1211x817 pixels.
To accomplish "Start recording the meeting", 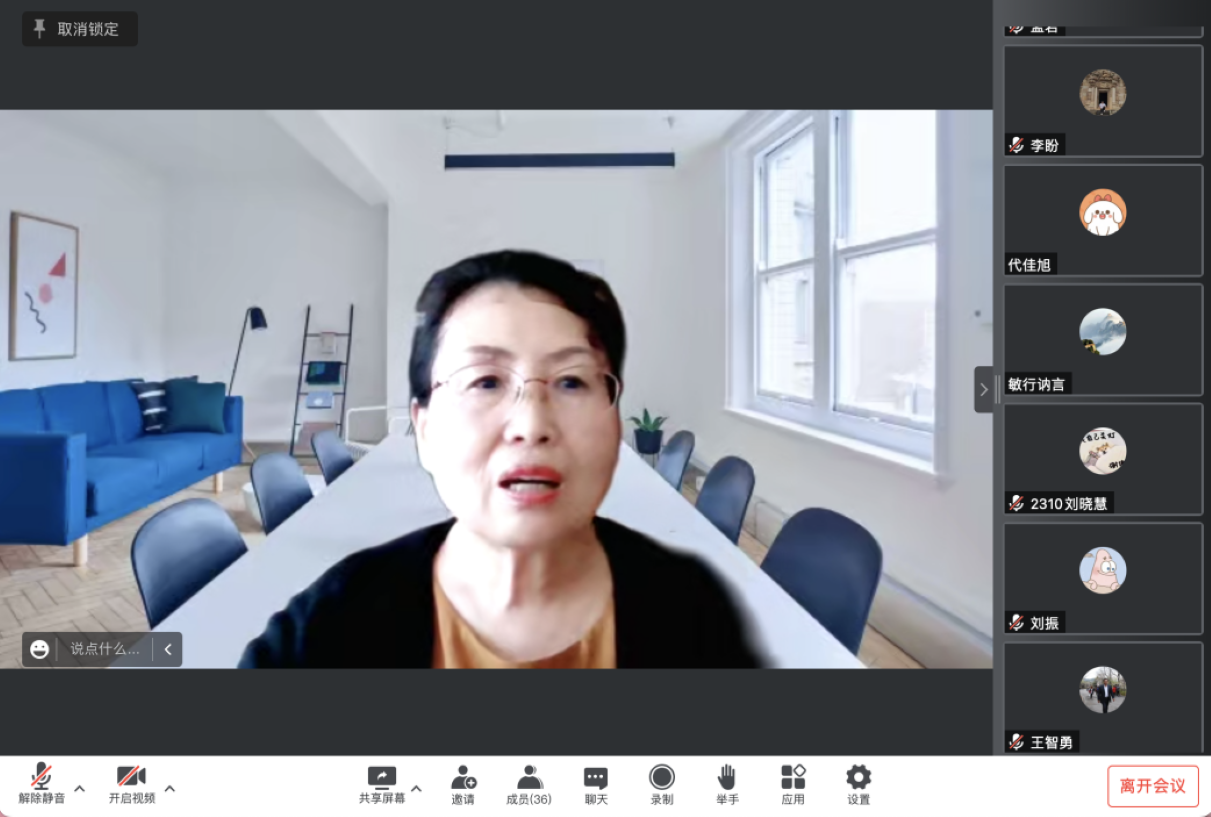I will (x=661, y=778).
